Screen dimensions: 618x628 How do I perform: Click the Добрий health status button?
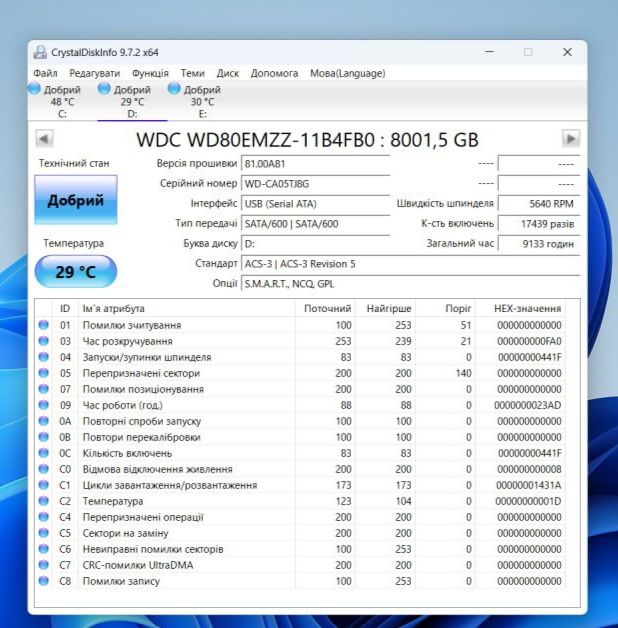click(x=76, y=199)
